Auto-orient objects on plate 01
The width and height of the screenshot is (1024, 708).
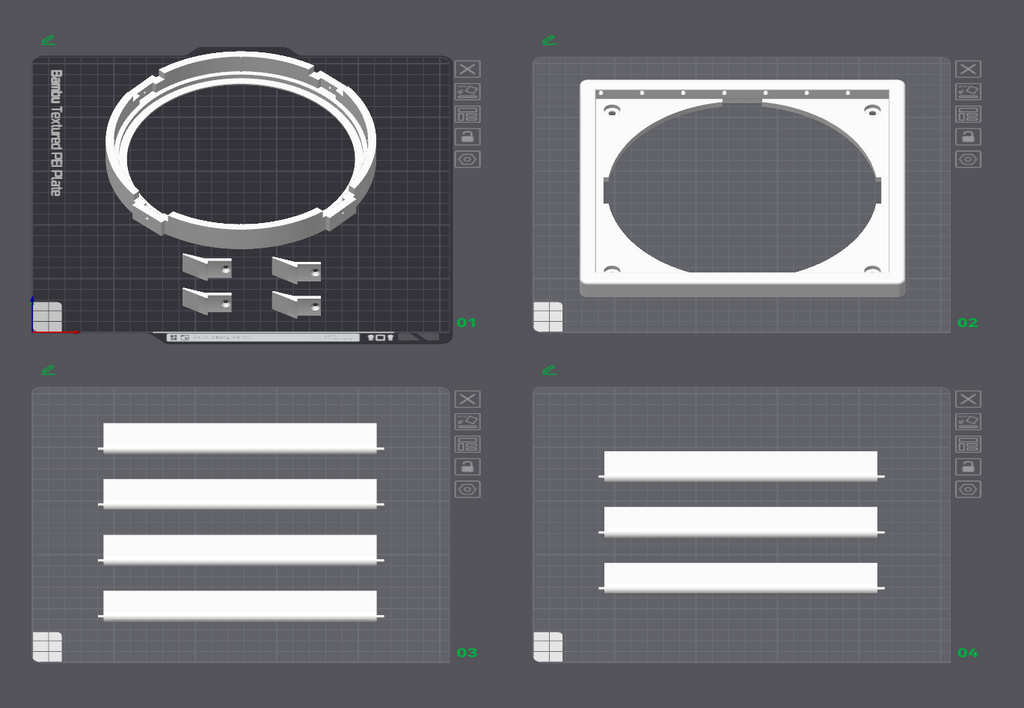468,91
